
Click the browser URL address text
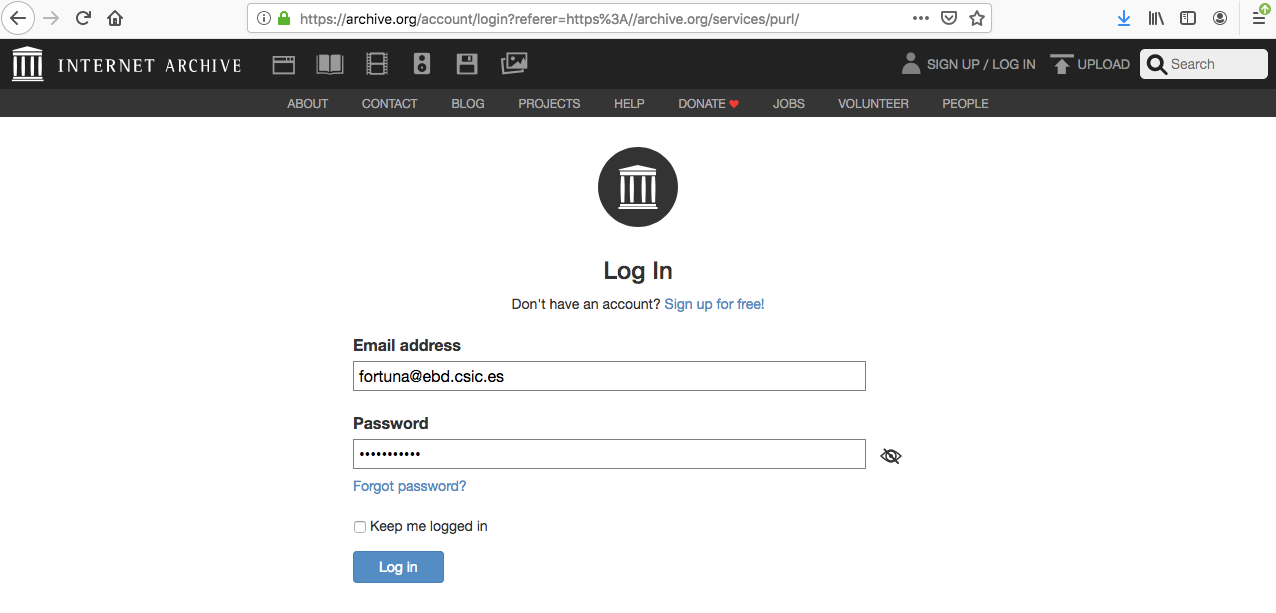coord(549,18)
